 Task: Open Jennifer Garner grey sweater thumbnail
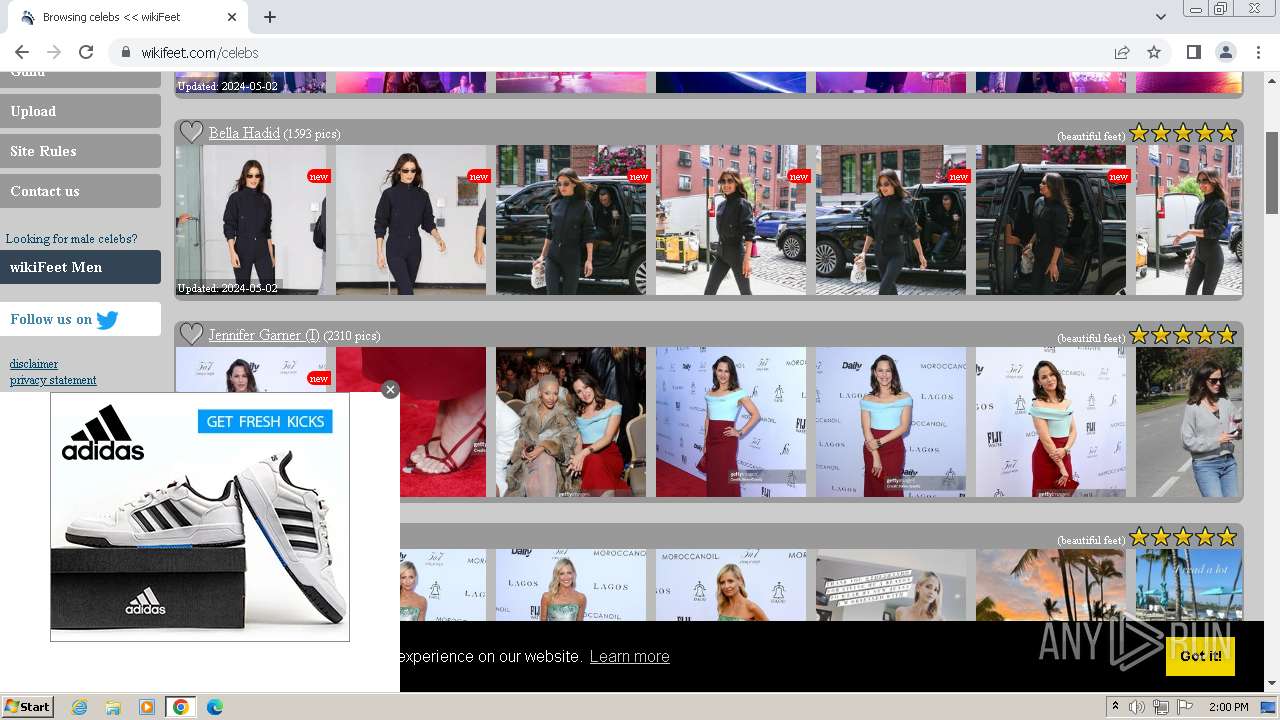click(x=1189, y=422)
